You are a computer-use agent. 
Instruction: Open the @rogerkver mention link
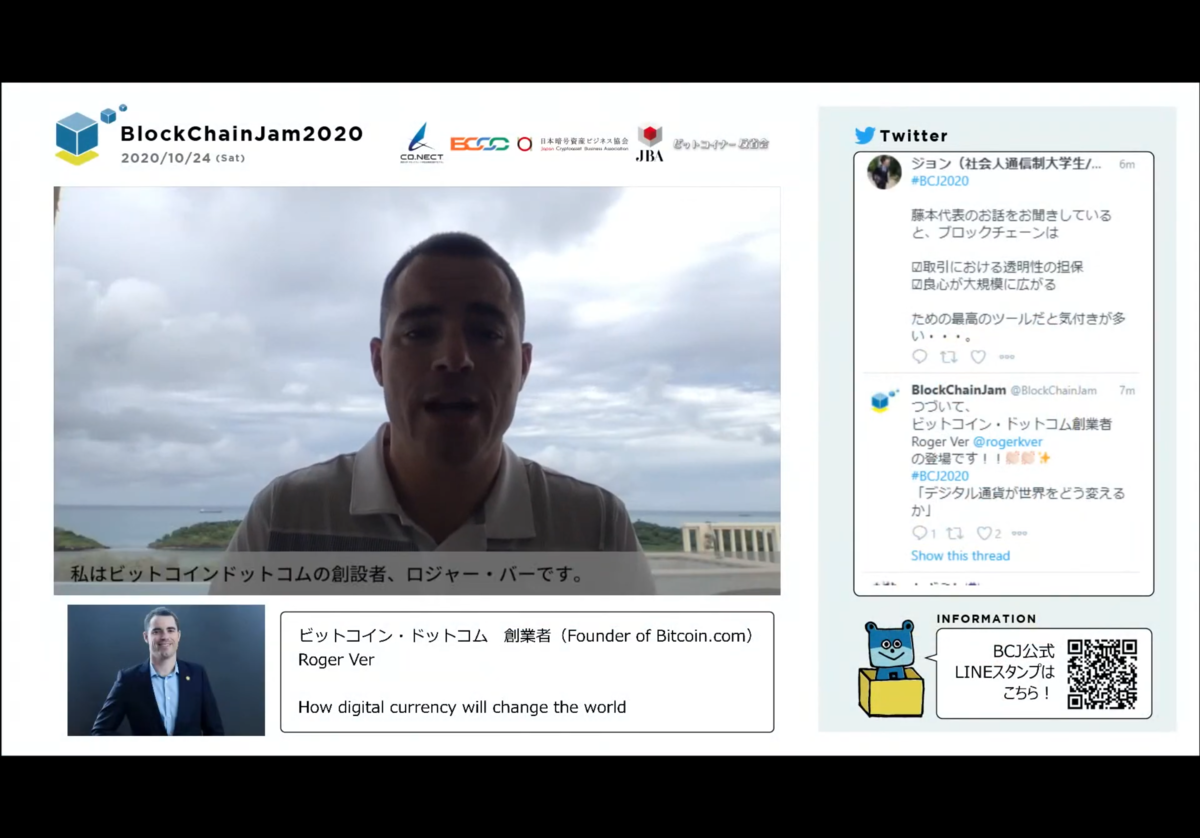(1007, 441)
